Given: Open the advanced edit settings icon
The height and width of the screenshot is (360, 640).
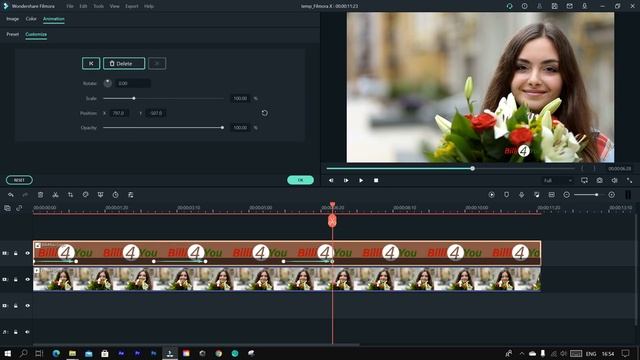Looking at the screenshot, I should 131,195.
